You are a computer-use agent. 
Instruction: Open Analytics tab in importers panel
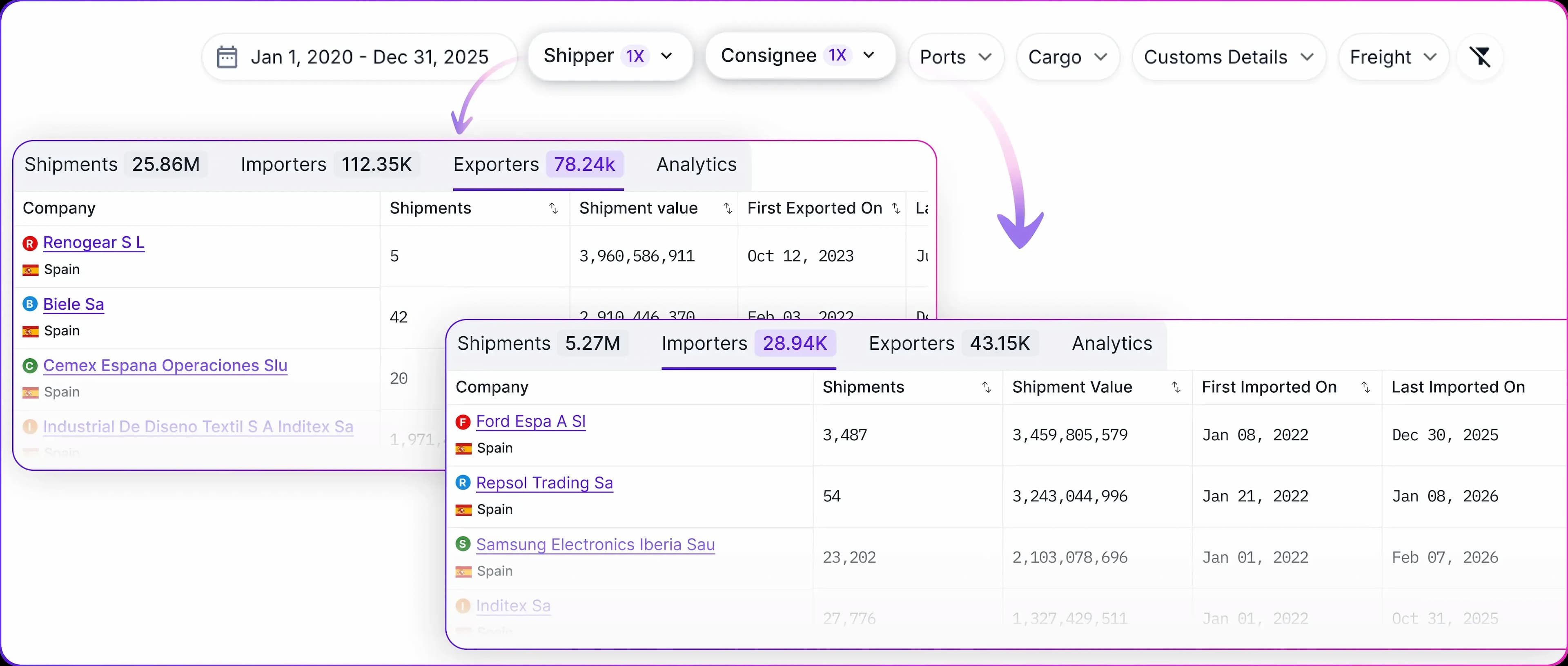pyautogui.click(x=1111, y=344)
